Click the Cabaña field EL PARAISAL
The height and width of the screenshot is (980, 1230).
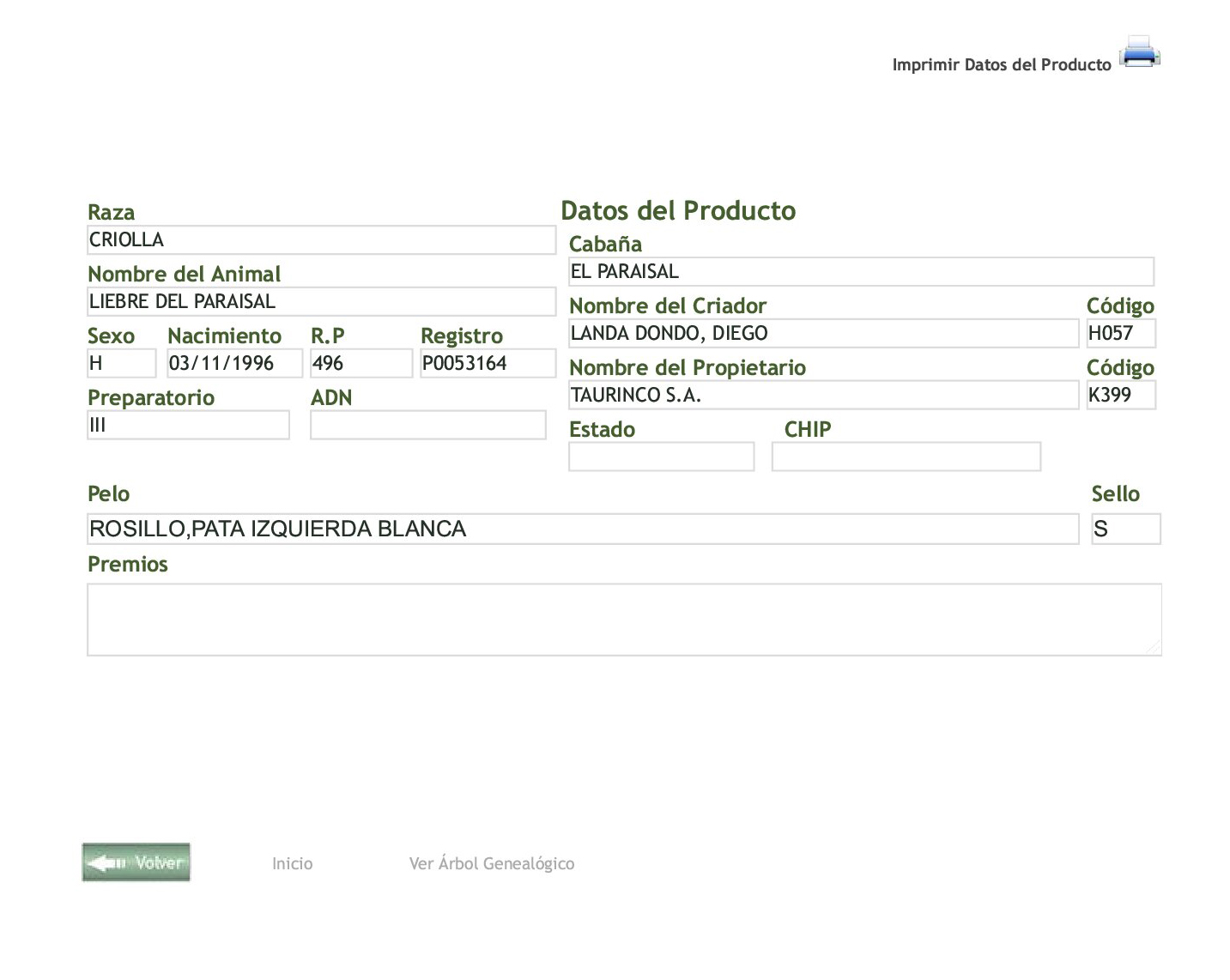pos(861,272)
